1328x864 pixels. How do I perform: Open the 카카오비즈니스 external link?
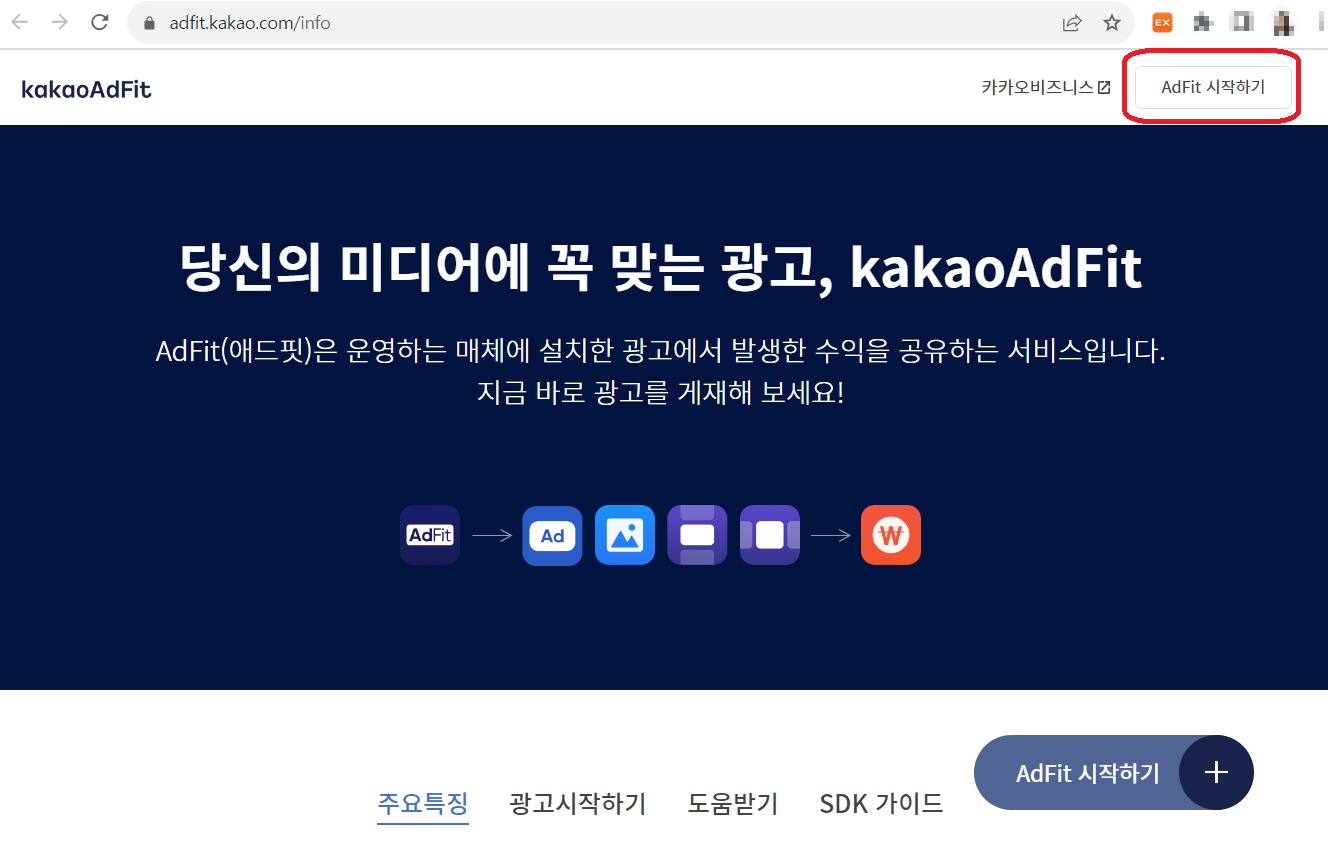[x=1046, y=87]
